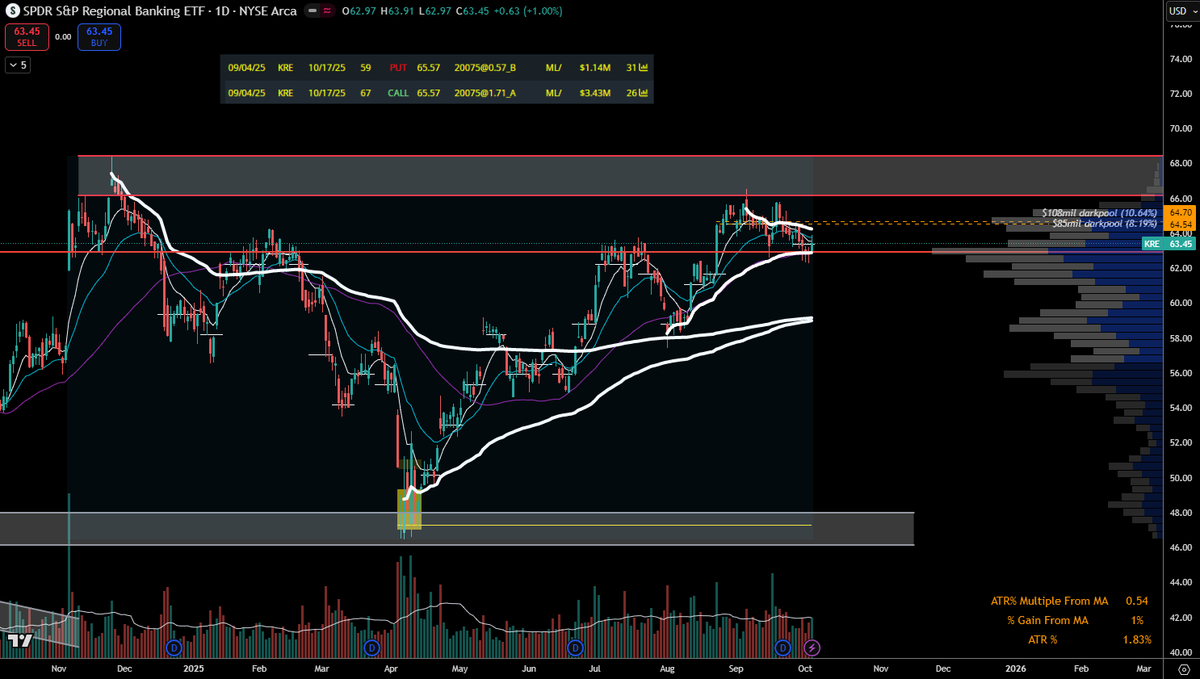Click the dividend D marker between March and April
1200x679 pixels.
point(373,648)
